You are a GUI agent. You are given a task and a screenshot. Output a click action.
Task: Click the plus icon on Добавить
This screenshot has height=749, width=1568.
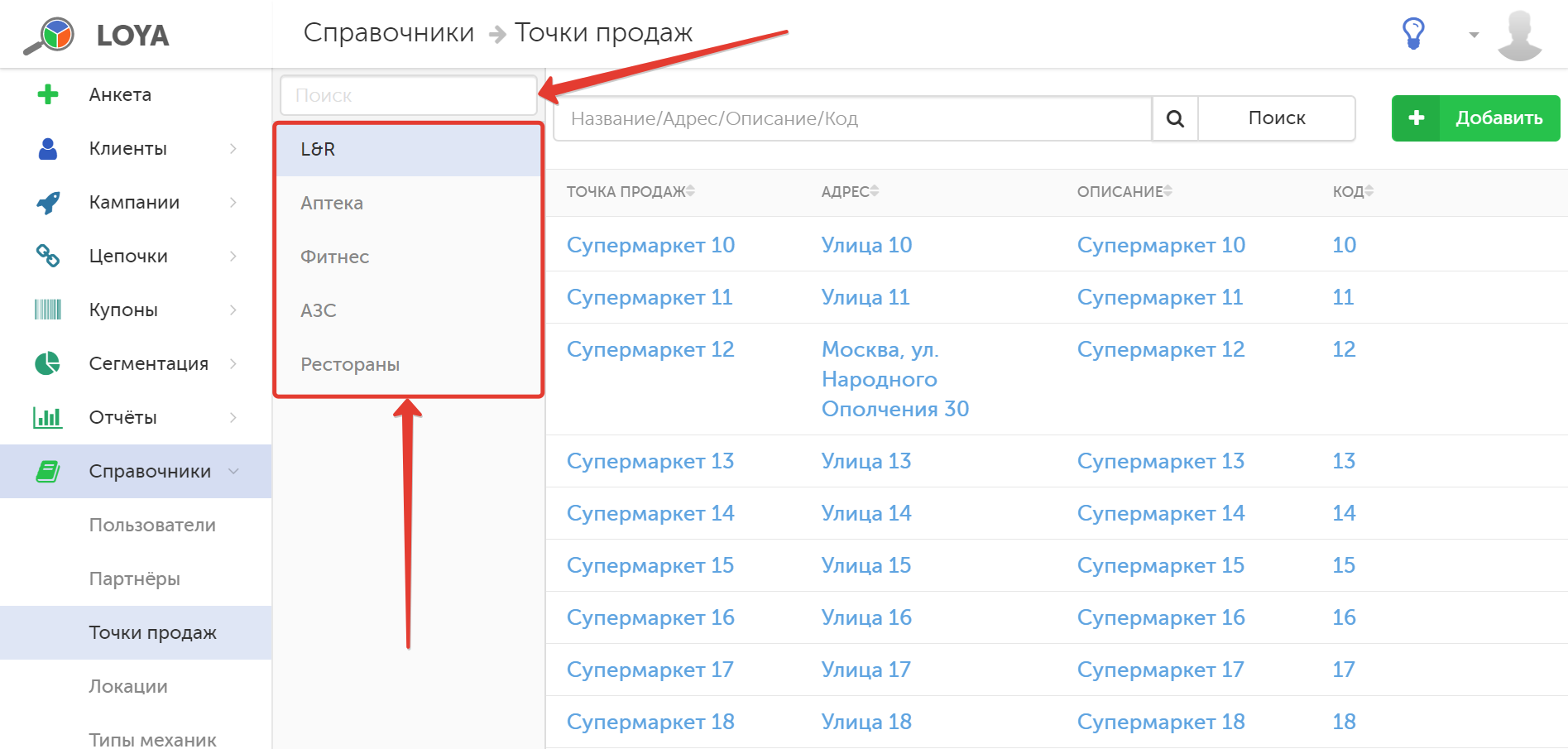click(1417, 118)
